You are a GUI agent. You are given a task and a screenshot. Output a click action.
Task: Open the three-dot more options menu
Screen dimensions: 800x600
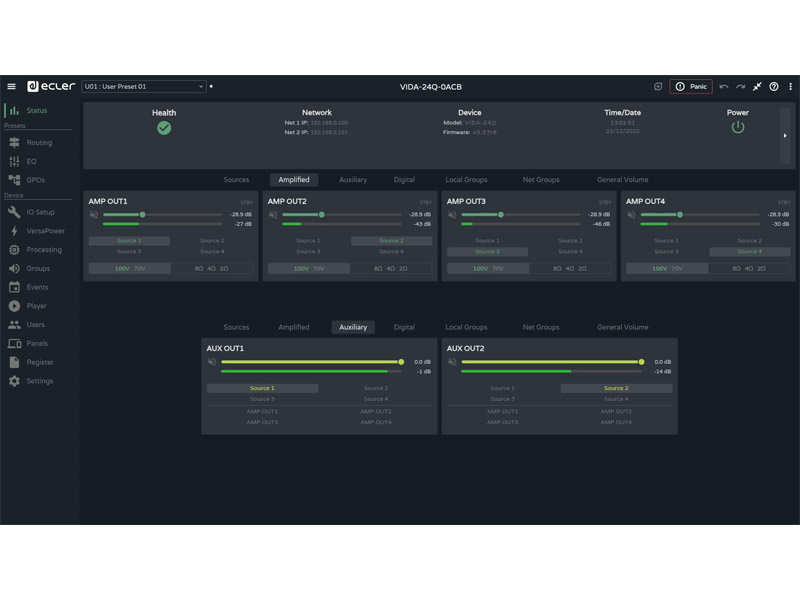tap(790, 87)
